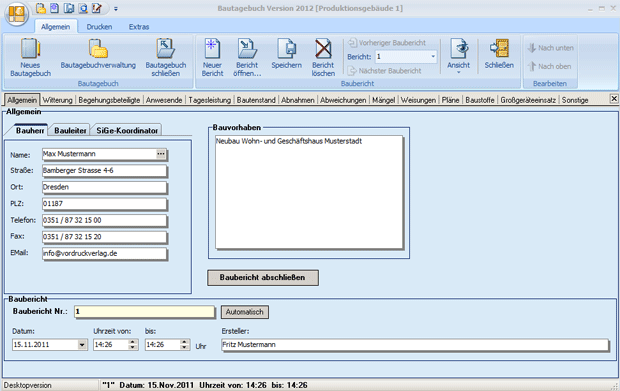
Task: Switch to the Bauleiter sub-tab
Action: click(70, 130)
